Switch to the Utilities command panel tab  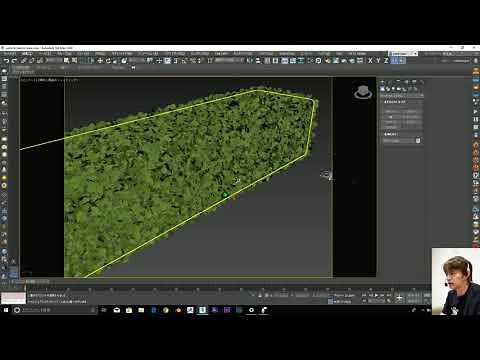tap(422, 81)
